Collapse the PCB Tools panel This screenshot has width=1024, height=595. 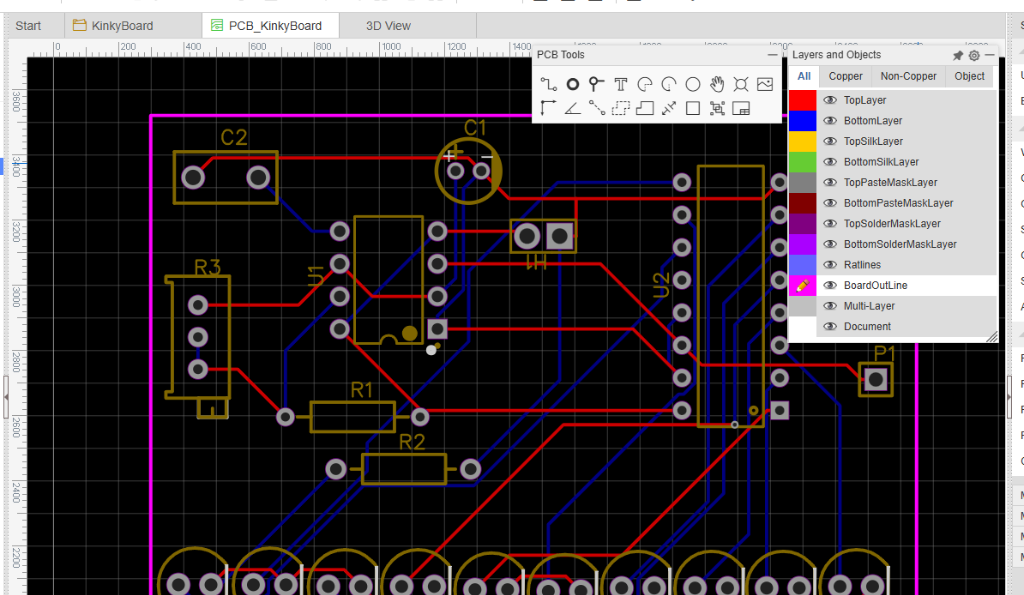click(x=771, y=55)
